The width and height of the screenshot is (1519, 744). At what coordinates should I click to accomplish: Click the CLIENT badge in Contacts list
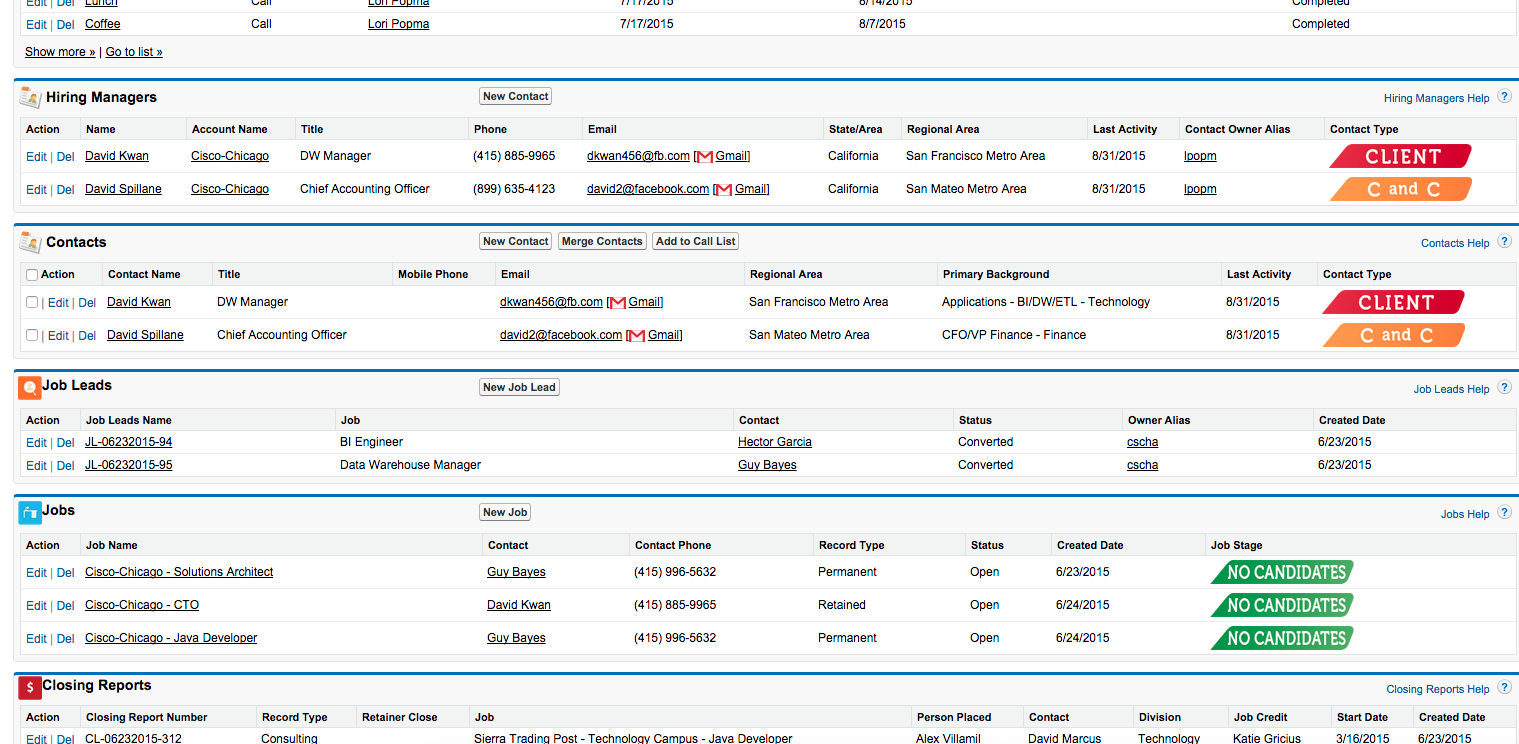1393,302
